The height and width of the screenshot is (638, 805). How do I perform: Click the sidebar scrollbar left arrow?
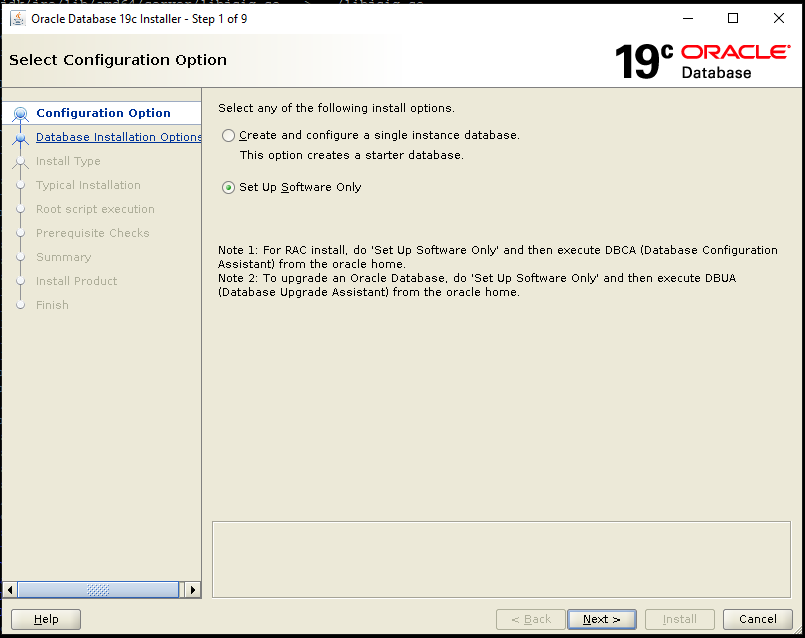(x=10, y=590)
